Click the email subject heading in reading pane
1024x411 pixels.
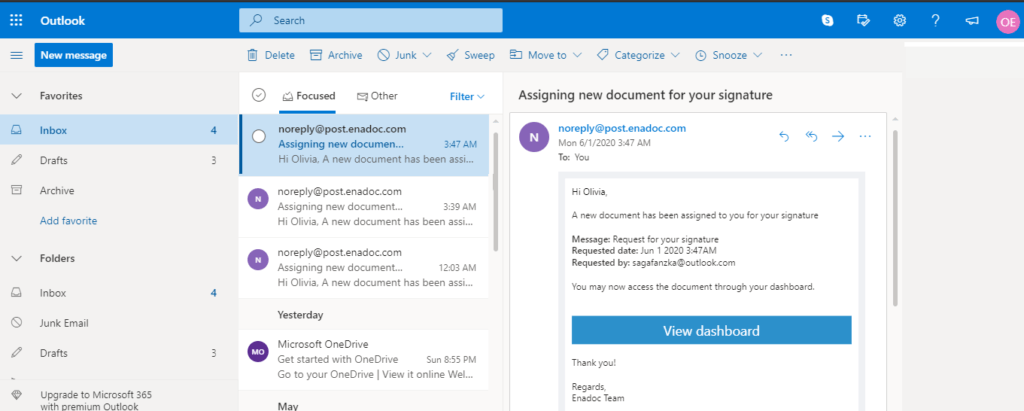(x=645, y=95)
